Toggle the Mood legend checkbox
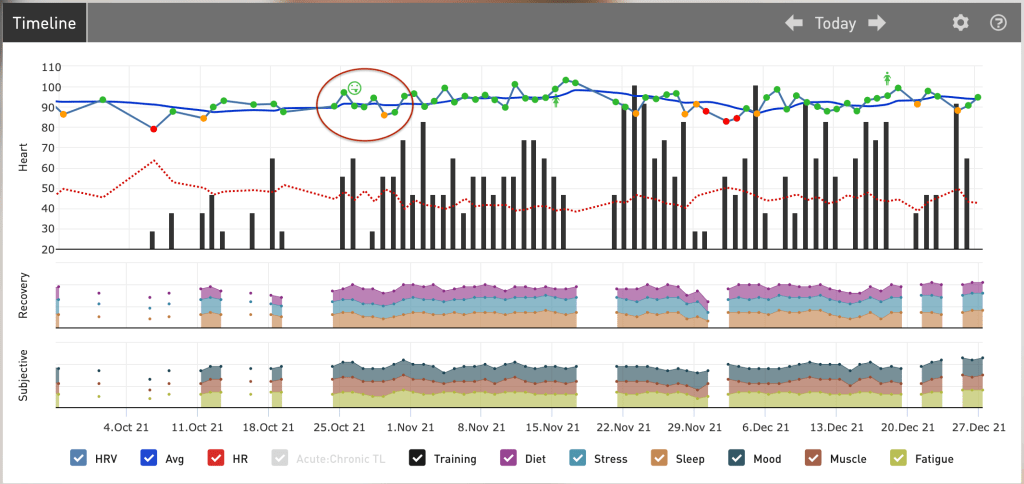This screenshot has width=1024, height=484. (x=739, y=459)
